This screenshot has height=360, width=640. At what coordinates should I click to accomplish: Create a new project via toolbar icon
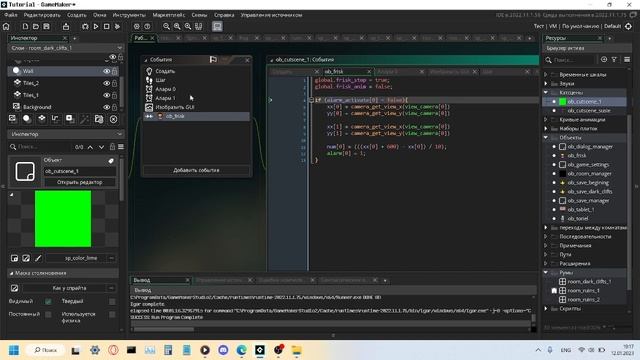point(25,27)
